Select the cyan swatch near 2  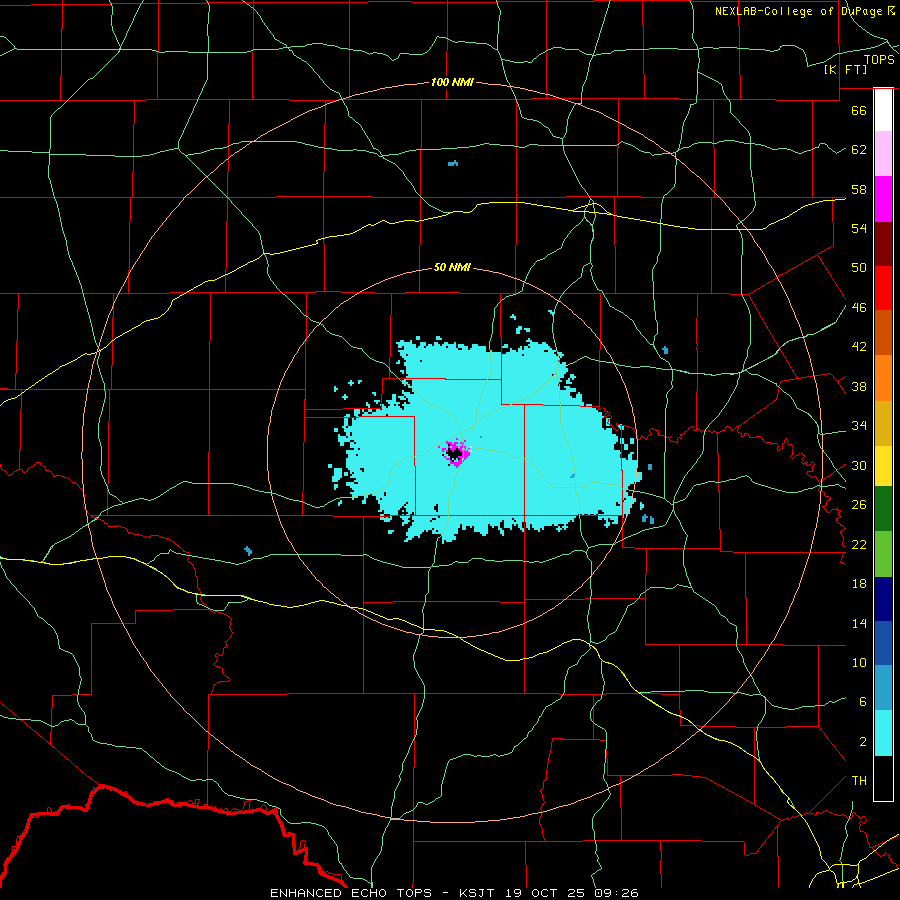point(883,733)
